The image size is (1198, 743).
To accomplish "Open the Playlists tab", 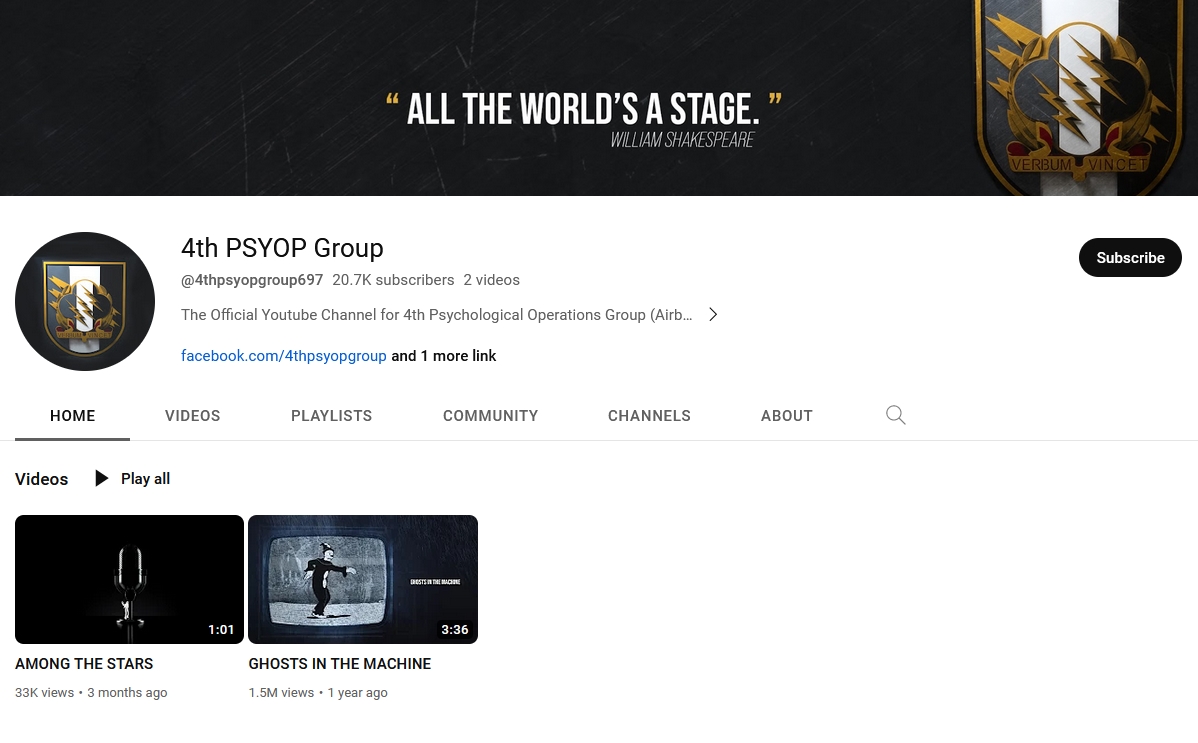I will coord(332,416).
